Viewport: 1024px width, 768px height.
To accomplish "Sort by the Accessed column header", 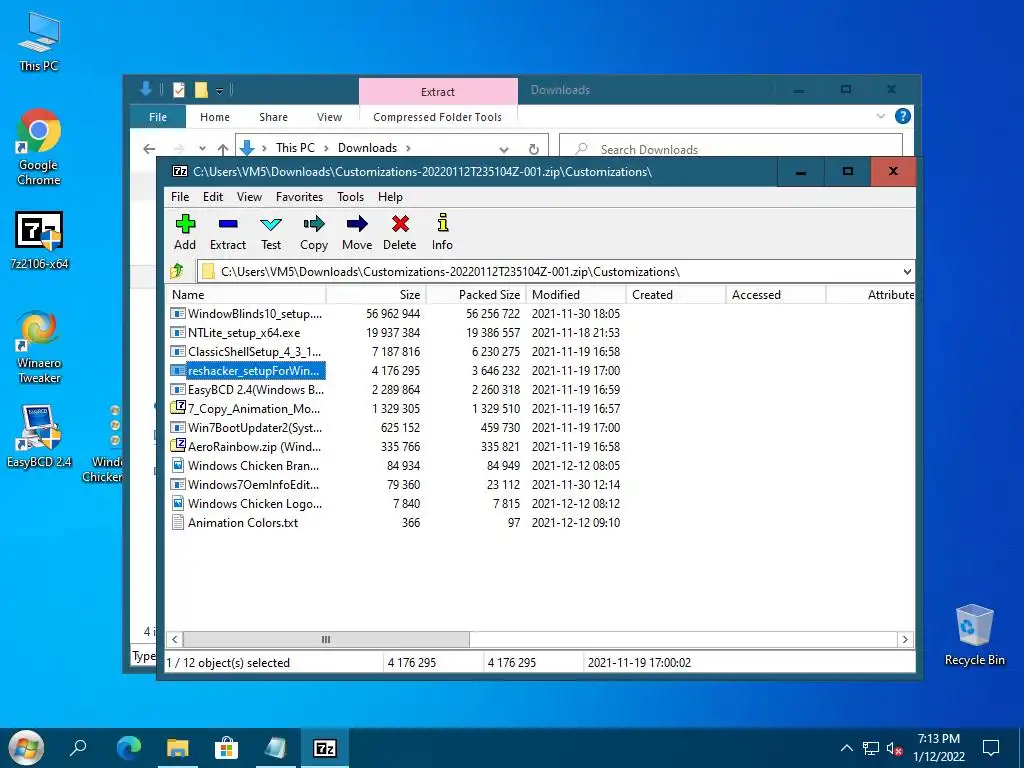I will click(776, 295).
